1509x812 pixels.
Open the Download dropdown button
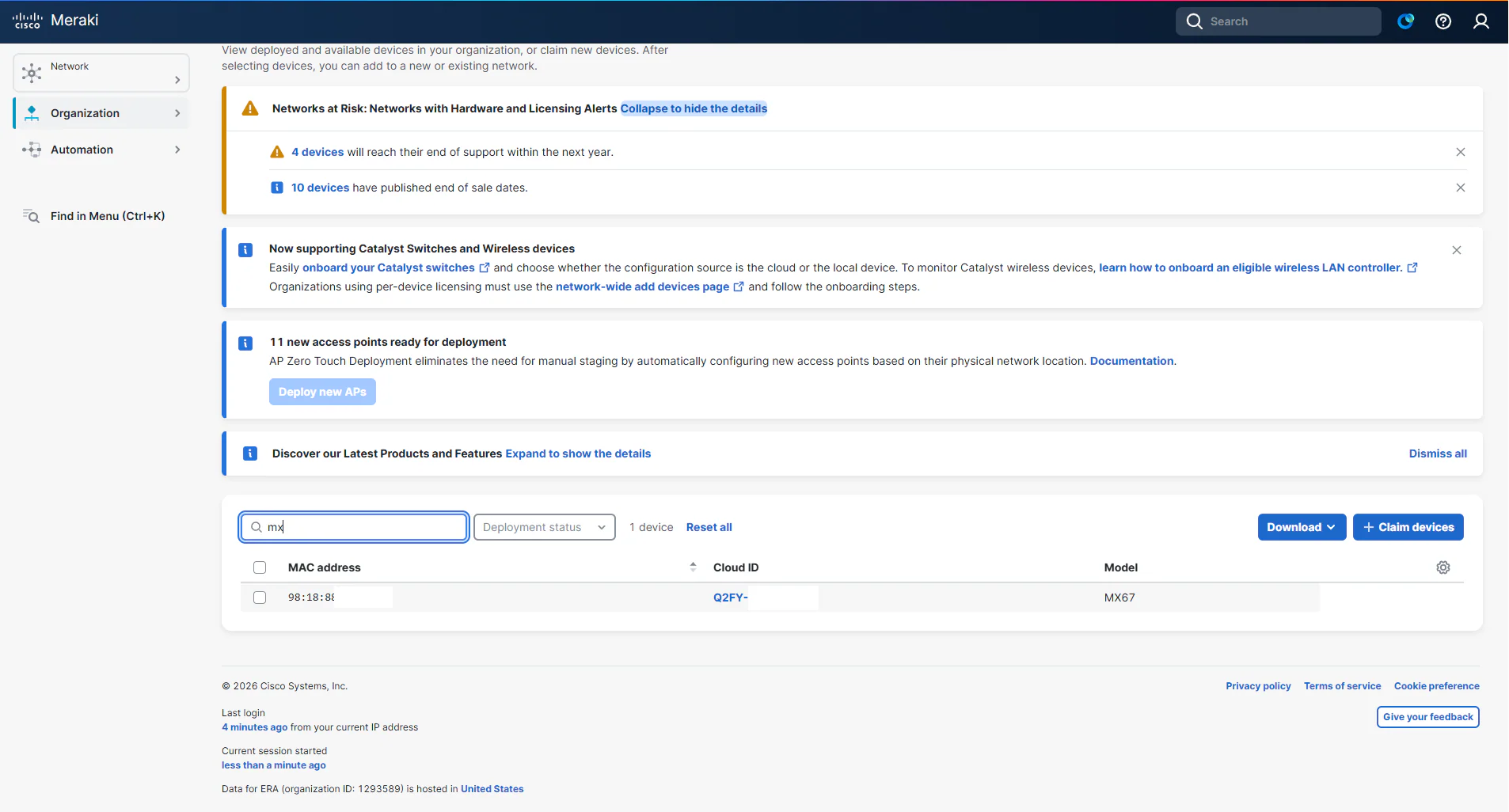coord(1302,527)
